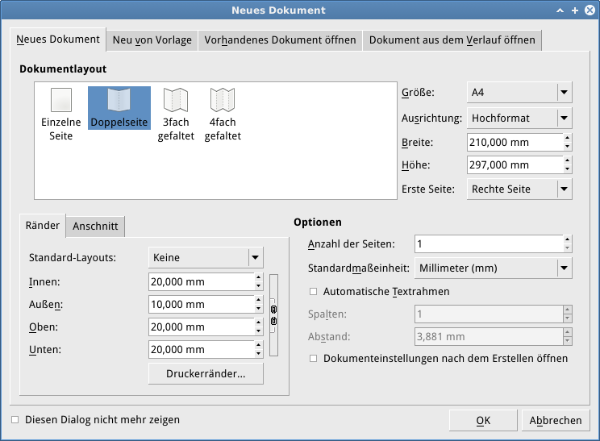
Task: Tick Diesen Dialog nicht mehr zeigen
Action: pos(14,419)
